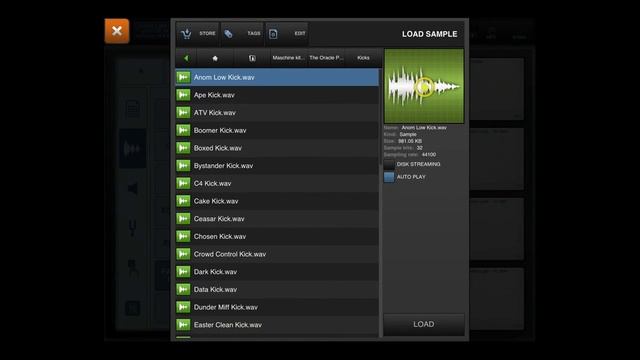The width and height of the screenshot is (640, 360).
Task: Open the Maschine kit breadcrumb folder
Action: click(x=288, y=58)
